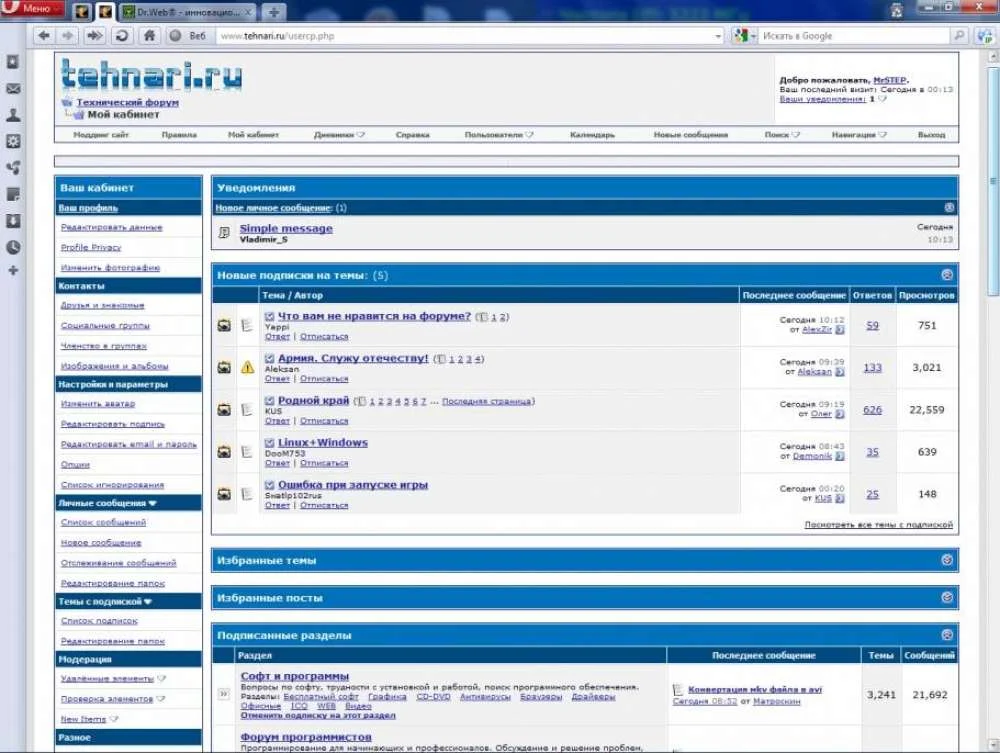Open Правила in the forum navbar
The image size is (1000, 753).
(x=179, y=135)
